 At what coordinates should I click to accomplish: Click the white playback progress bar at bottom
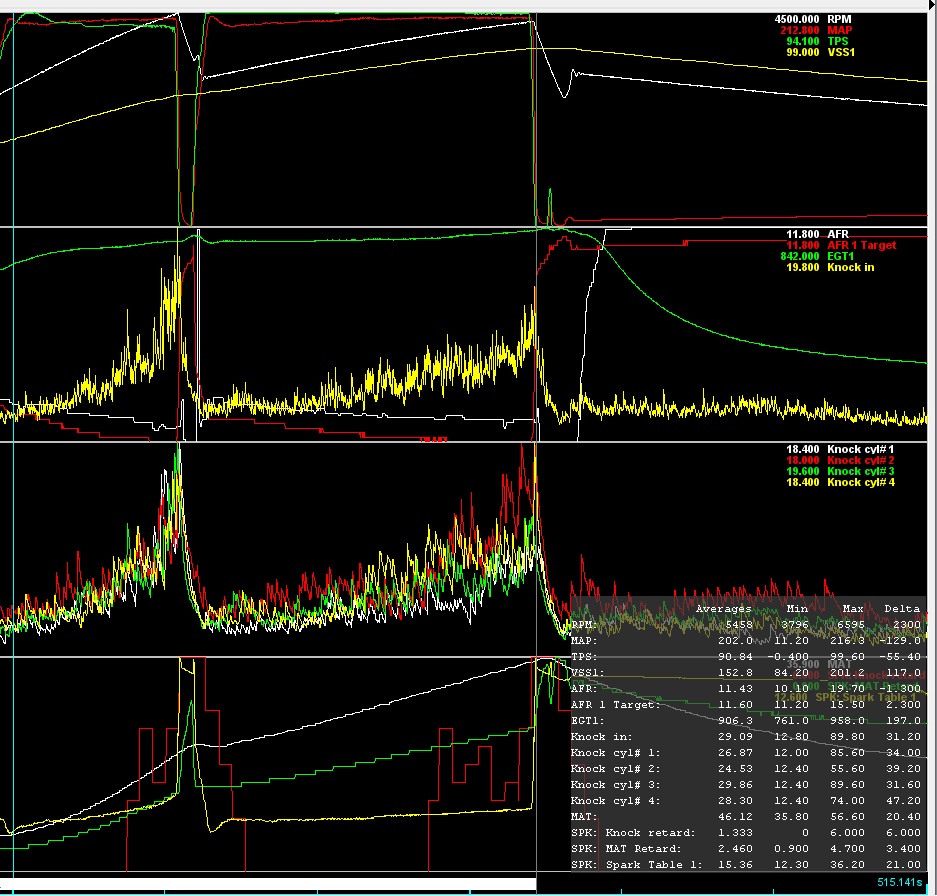point(268,883)
